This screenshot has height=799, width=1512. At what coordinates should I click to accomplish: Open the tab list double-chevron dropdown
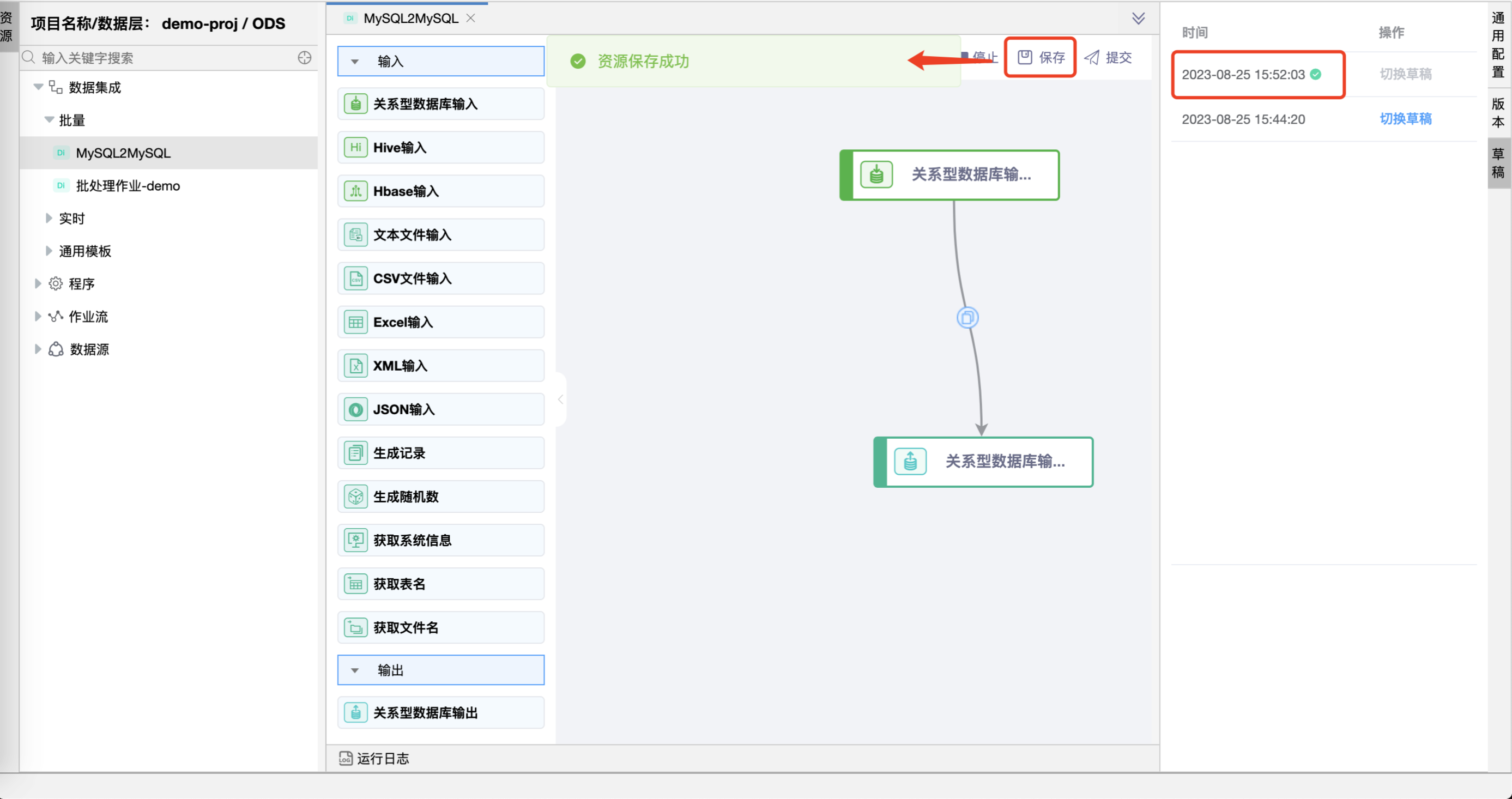1138,19
